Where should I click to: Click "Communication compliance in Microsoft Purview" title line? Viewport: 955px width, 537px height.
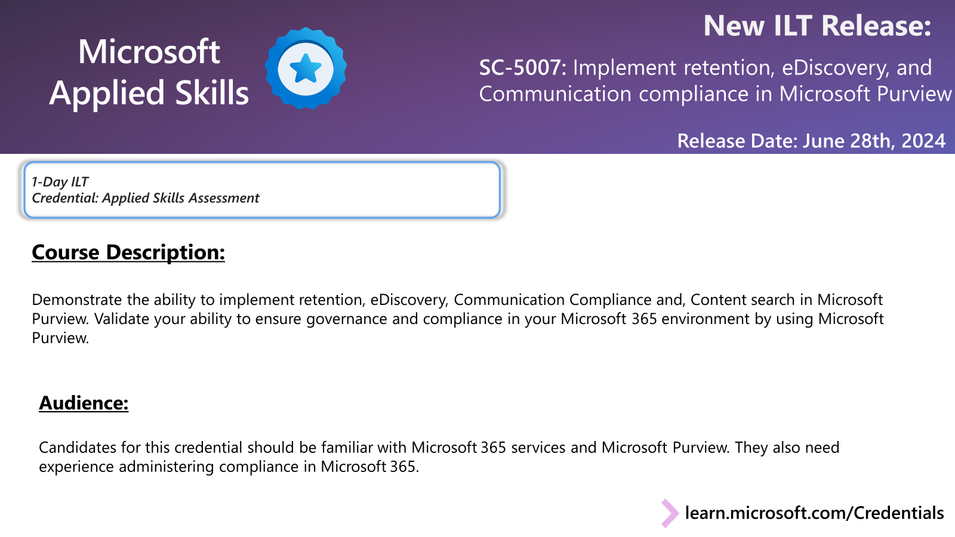(715, 94)
